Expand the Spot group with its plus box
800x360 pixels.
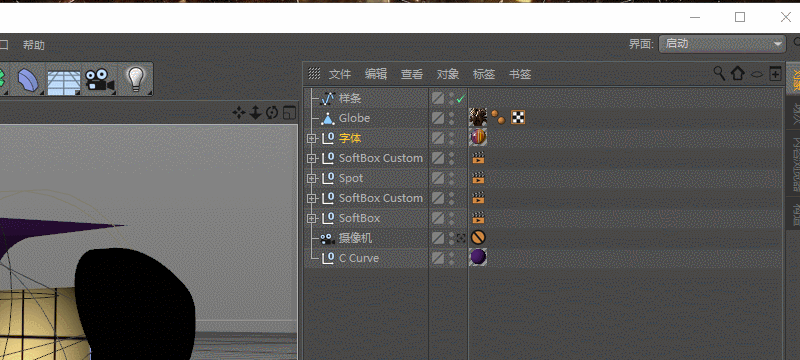click(x=312, y=178)
